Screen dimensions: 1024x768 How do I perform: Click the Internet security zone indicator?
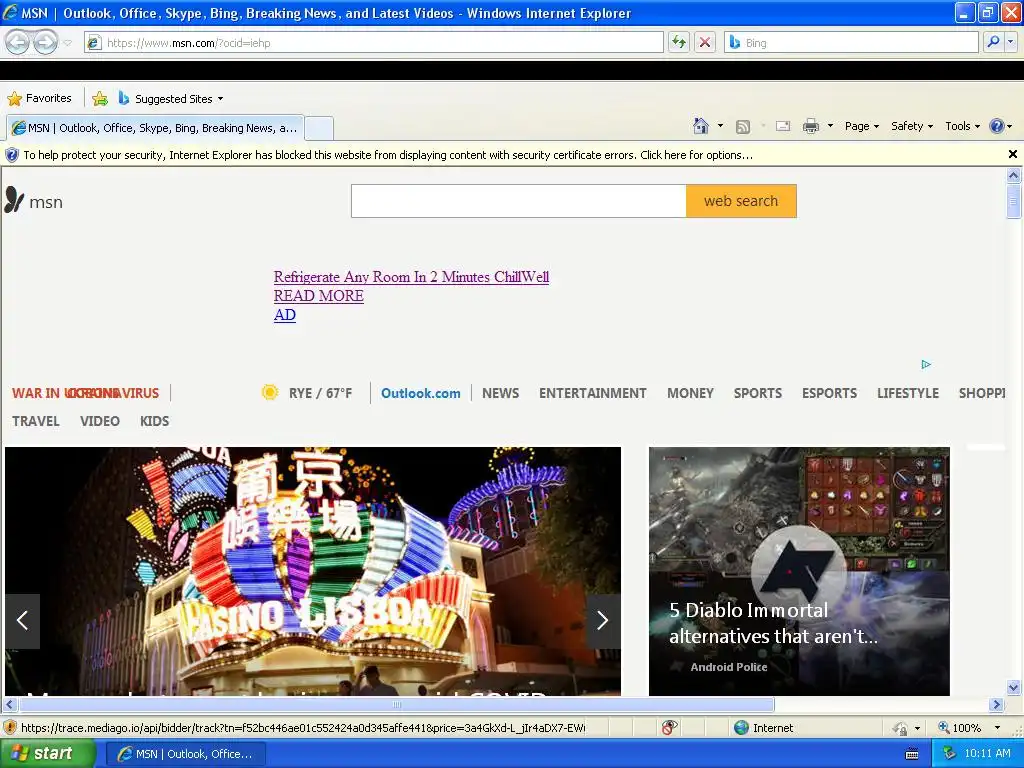[x=763, y=728]
